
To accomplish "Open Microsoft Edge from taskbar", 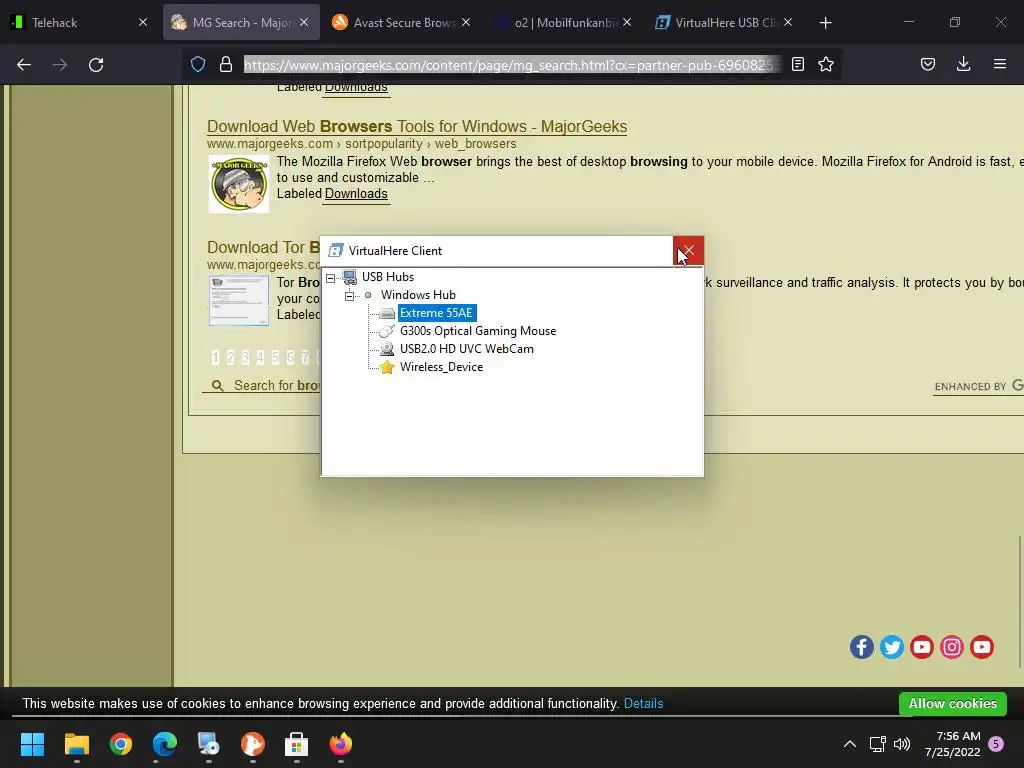I will (x=165, y=744).
